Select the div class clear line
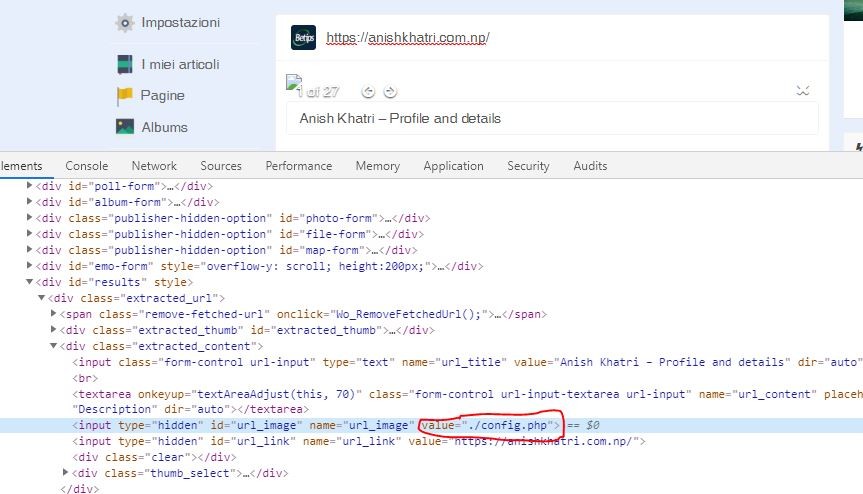Screen dimensions: 863x494 pyautogui.click(x=154, y=457)
